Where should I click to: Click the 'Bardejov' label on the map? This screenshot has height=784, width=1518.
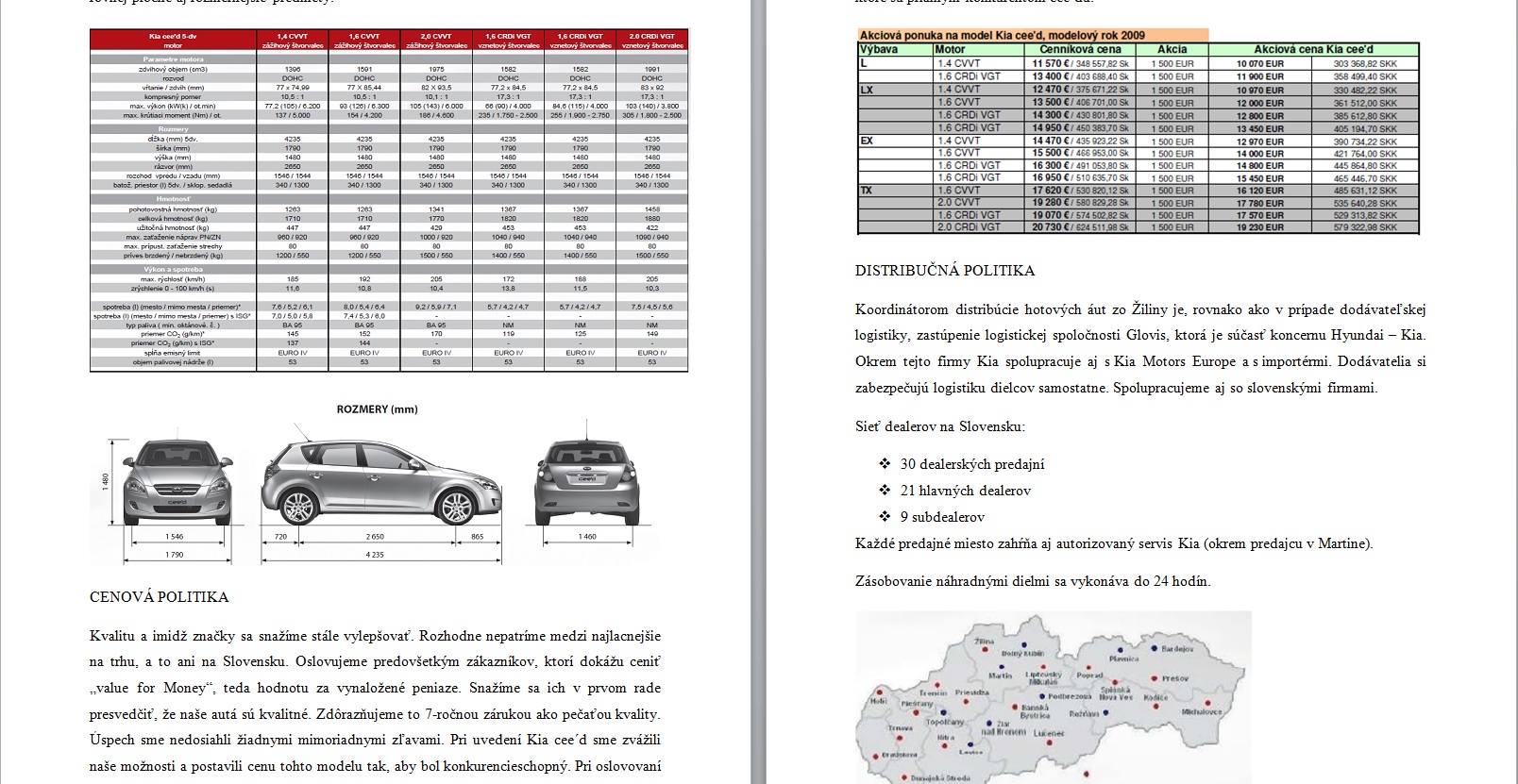coord(1177,649)
